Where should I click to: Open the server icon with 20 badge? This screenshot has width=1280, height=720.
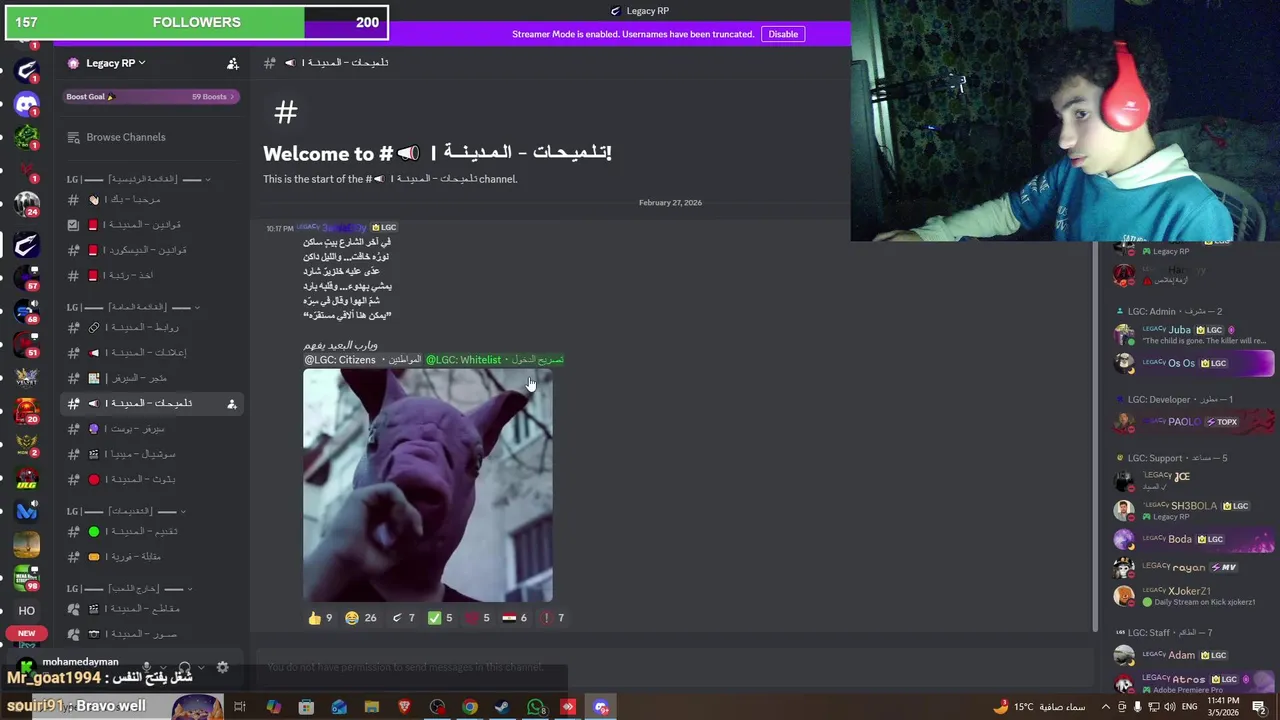click(x=27, y=411)
